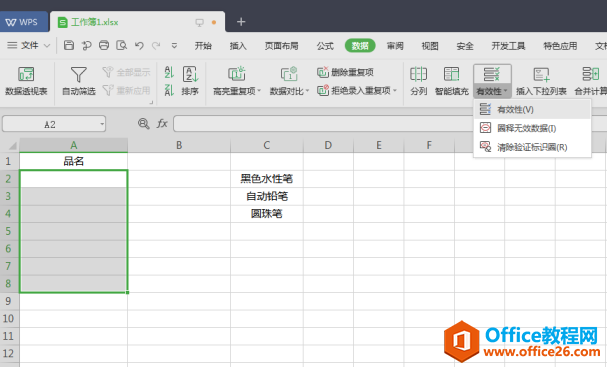Switch to the 公式 ribbon tab
The height and width of the screenshot is (369, 607).
pyautogui.click(x=325, y=46)
